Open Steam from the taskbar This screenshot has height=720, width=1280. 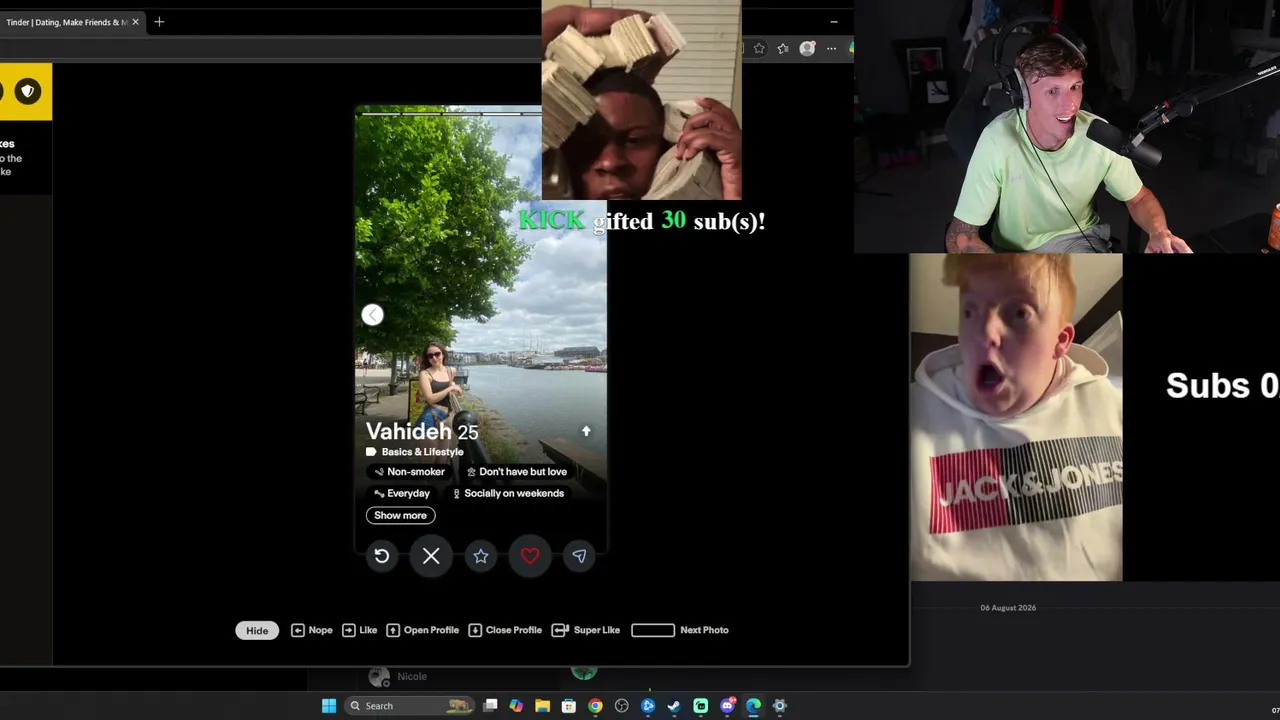pyautogui.click(x=674, y=706)
